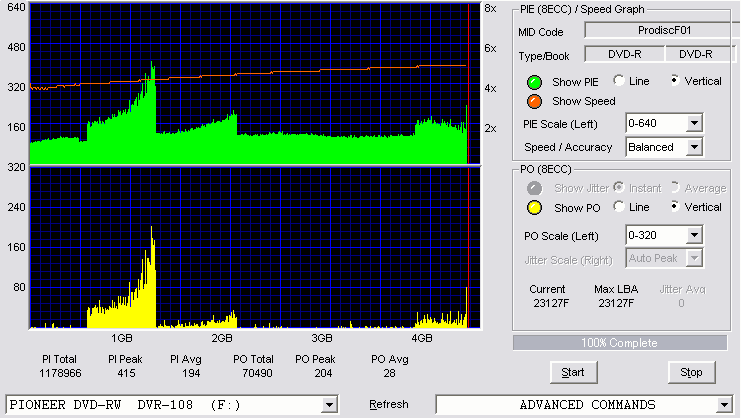Viewport: 741px width, 418px height.
Task: Click the Jitter Scale (Right) label
Action: coord(568,260)
